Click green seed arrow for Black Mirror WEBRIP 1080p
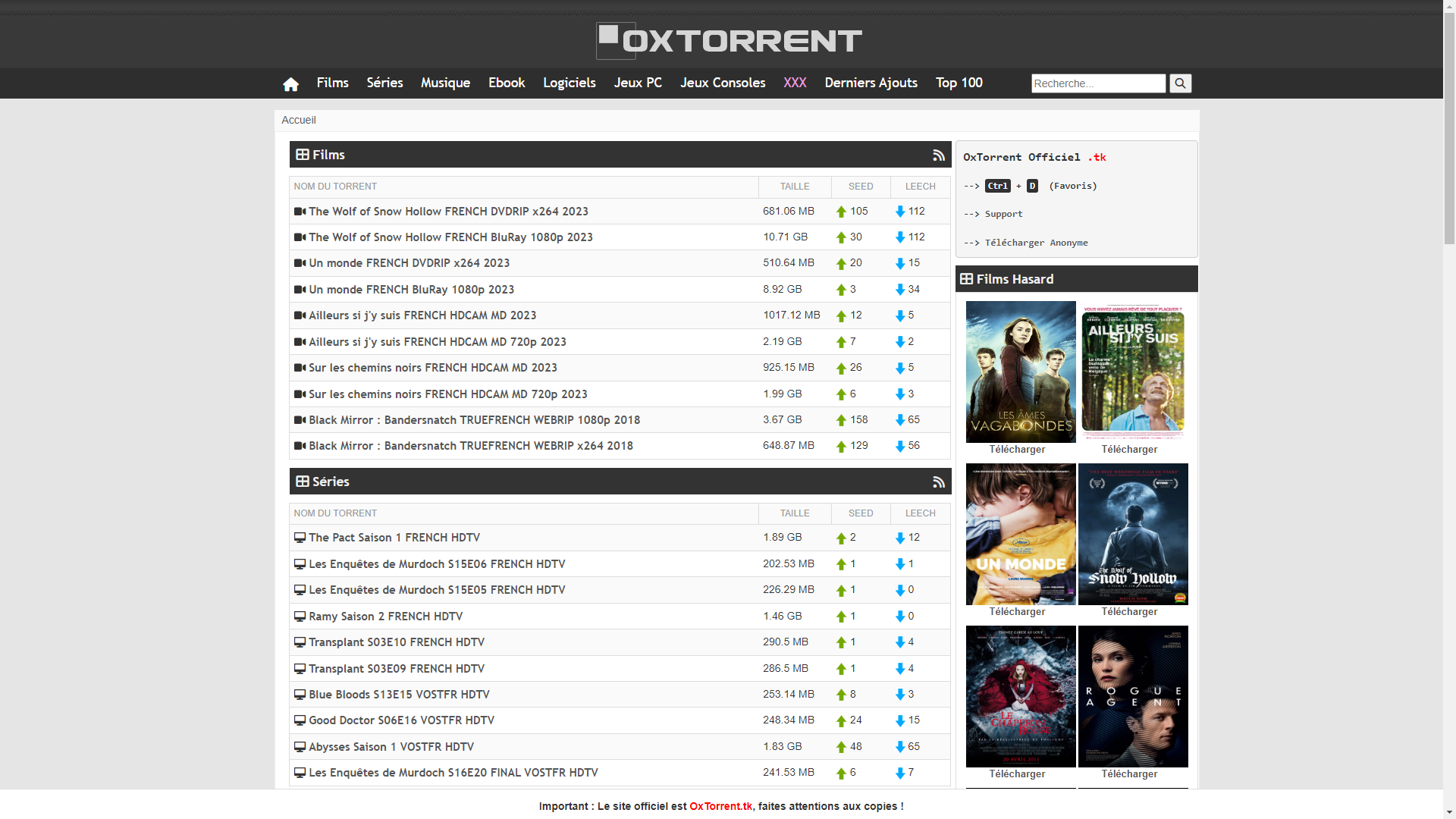 coord(841,420)
